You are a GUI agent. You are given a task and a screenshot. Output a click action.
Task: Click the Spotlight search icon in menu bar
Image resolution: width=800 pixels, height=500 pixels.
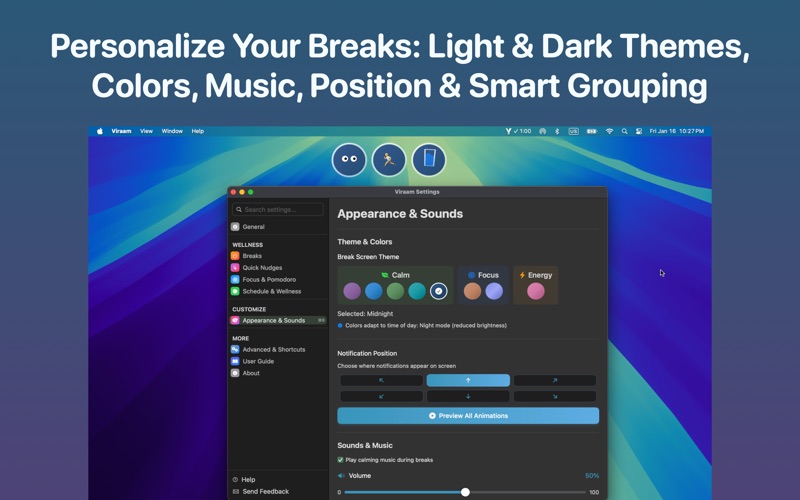[624, 131]
